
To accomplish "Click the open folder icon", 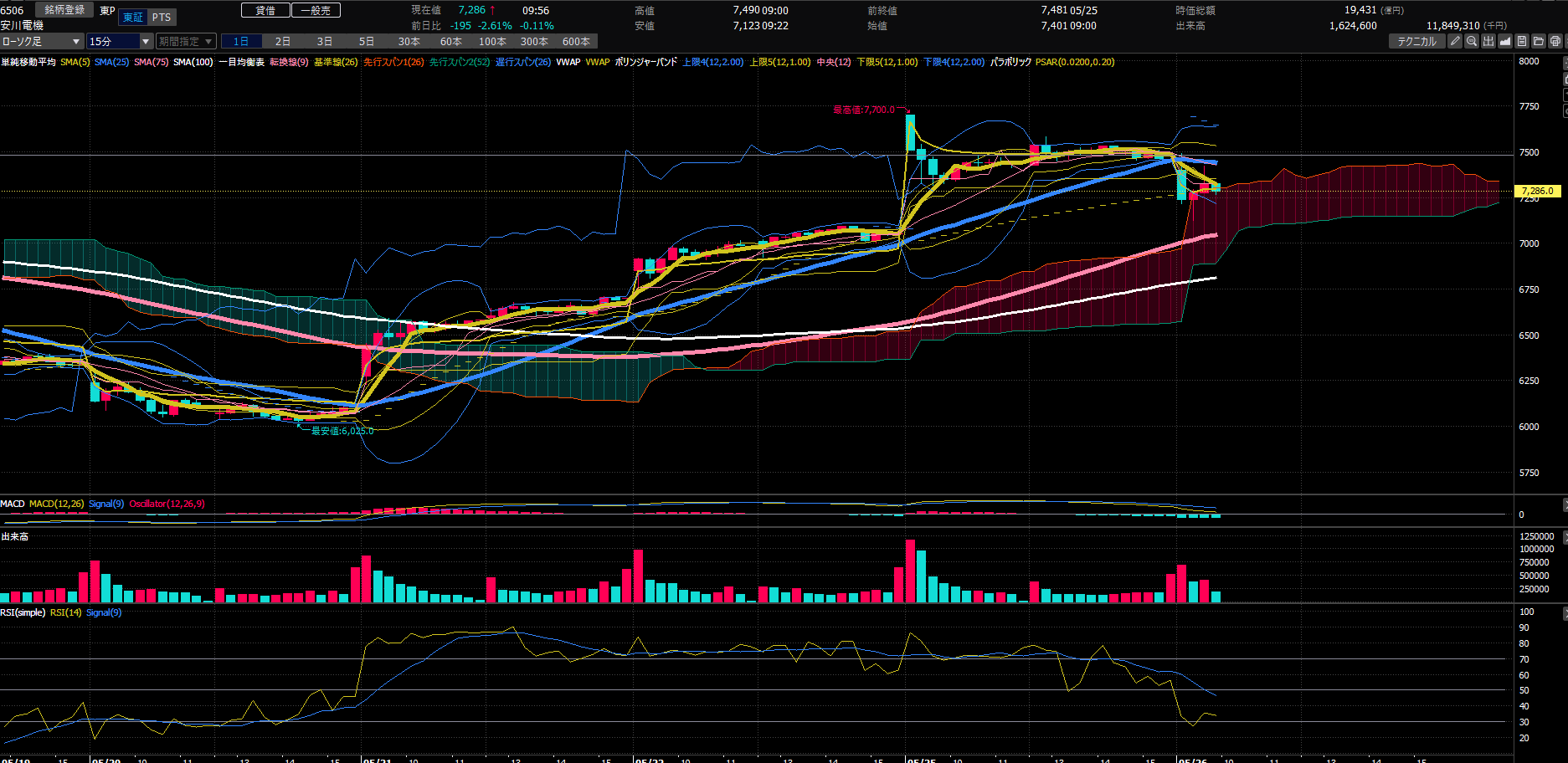I will pyautogui.click(x=1539, y=41).
